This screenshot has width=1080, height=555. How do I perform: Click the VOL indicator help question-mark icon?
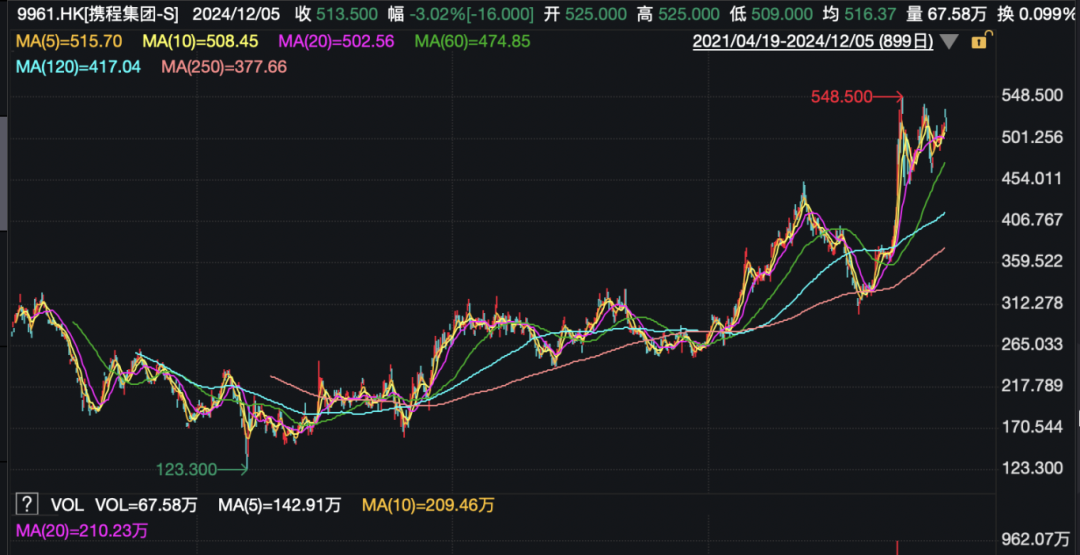[x=27, y=503]
